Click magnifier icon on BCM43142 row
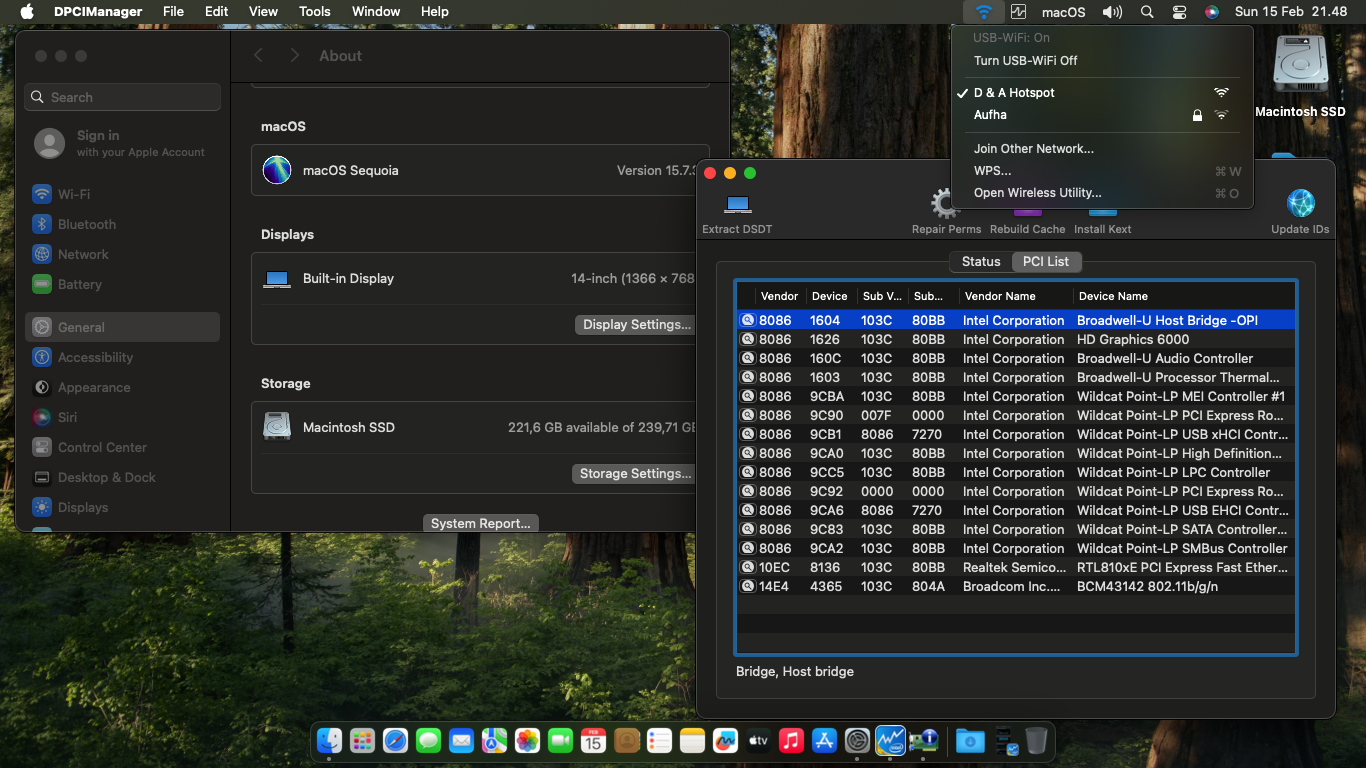This screenshot has width=1366, height=768. pos(747,586)
